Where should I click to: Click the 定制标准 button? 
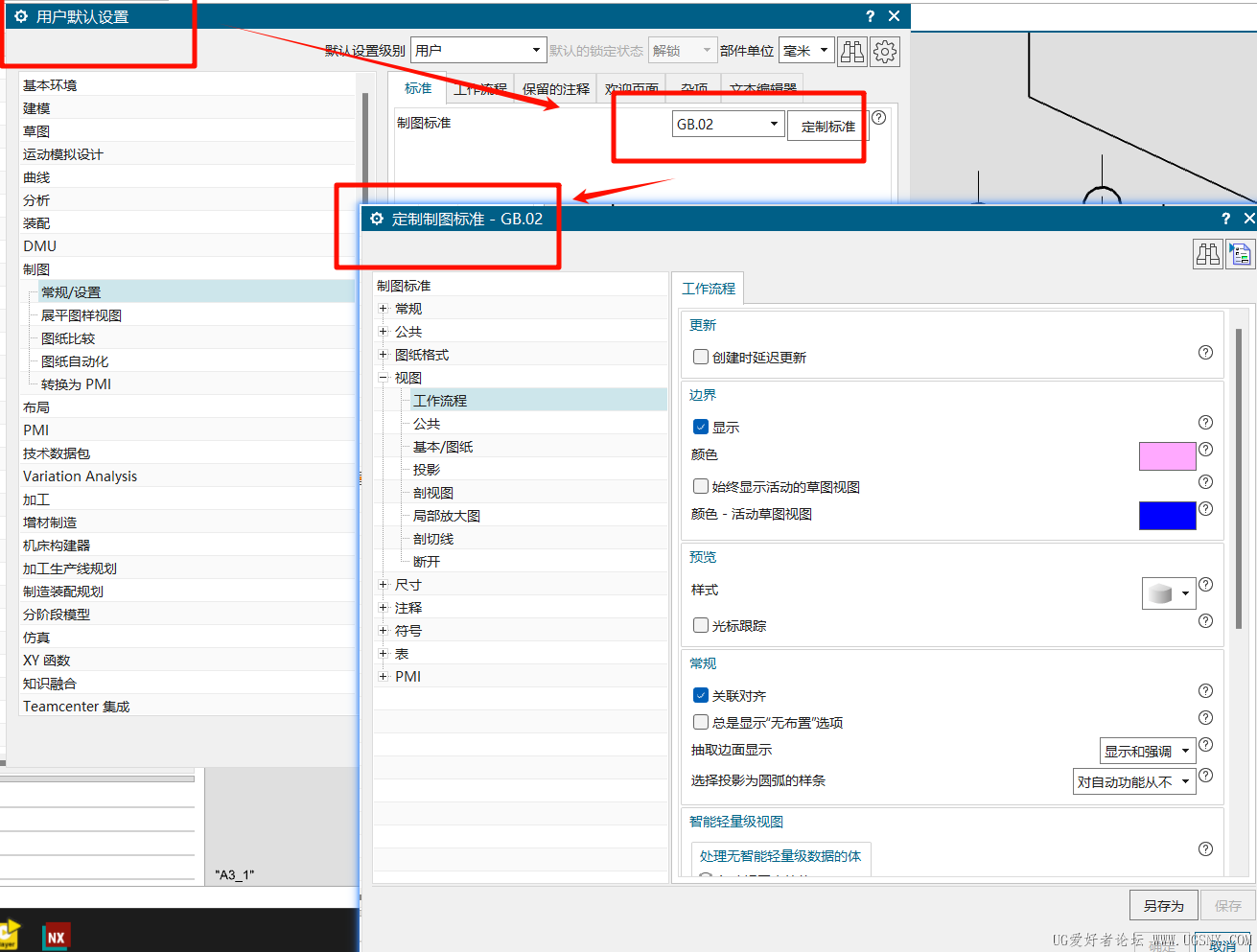pyautogui.click(x=828, y=127)
